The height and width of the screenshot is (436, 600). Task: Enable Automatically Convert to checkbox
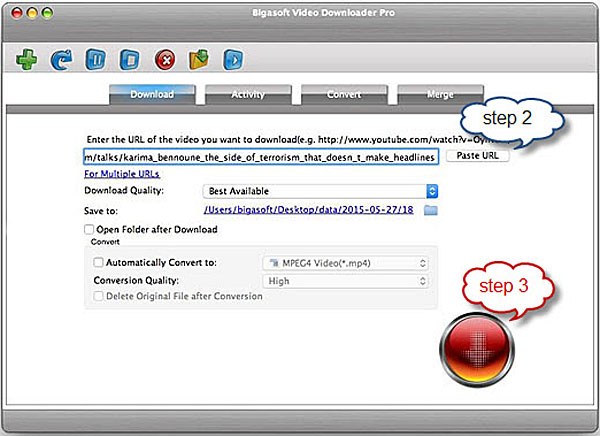98,262
